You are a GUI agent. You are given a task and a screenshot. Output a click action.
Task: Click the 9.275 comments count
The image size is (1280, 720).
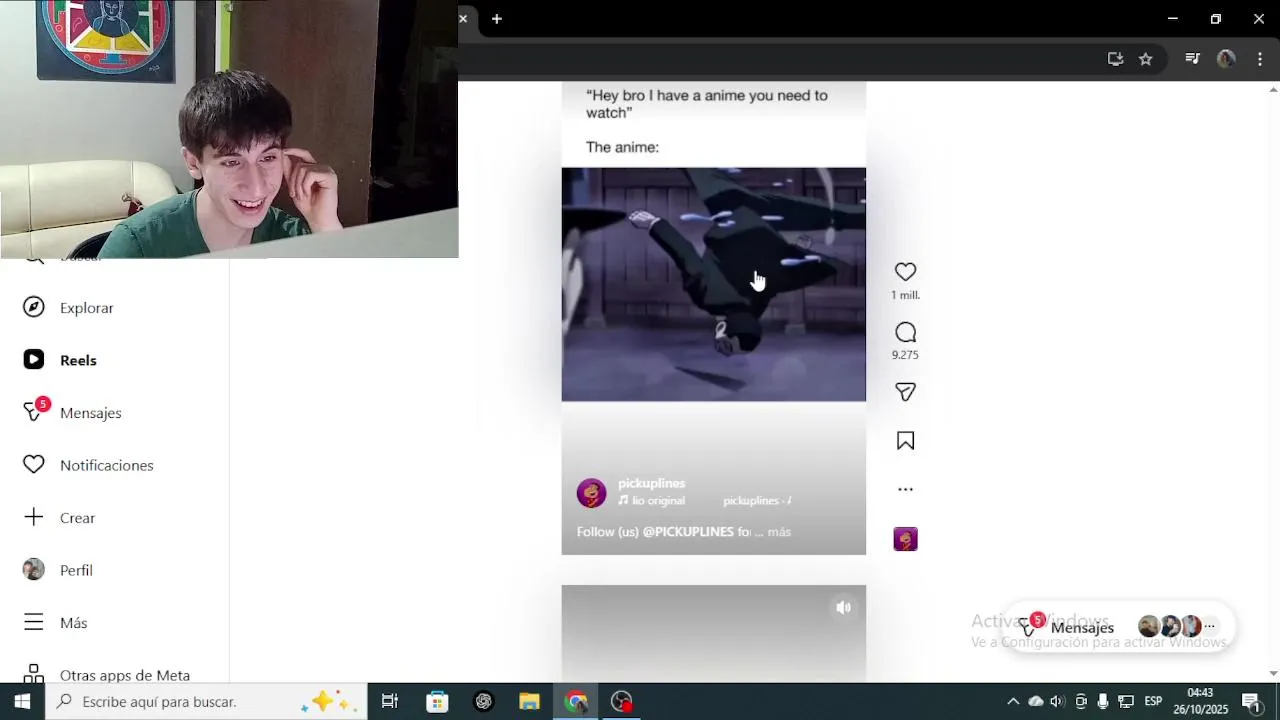tap(905, 355)
